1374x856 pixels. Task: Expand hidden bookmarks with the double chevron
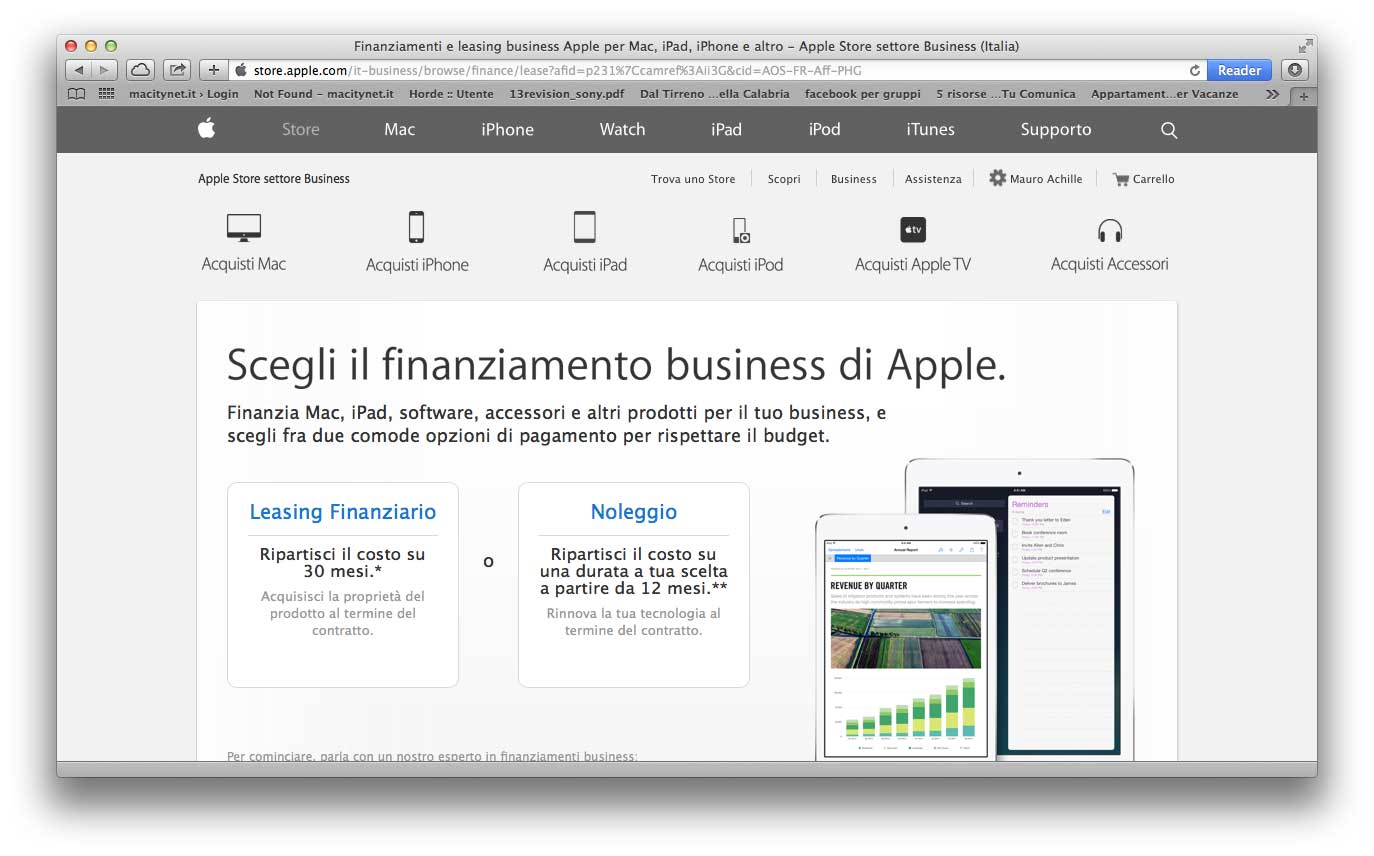(x=1272, y=94)
